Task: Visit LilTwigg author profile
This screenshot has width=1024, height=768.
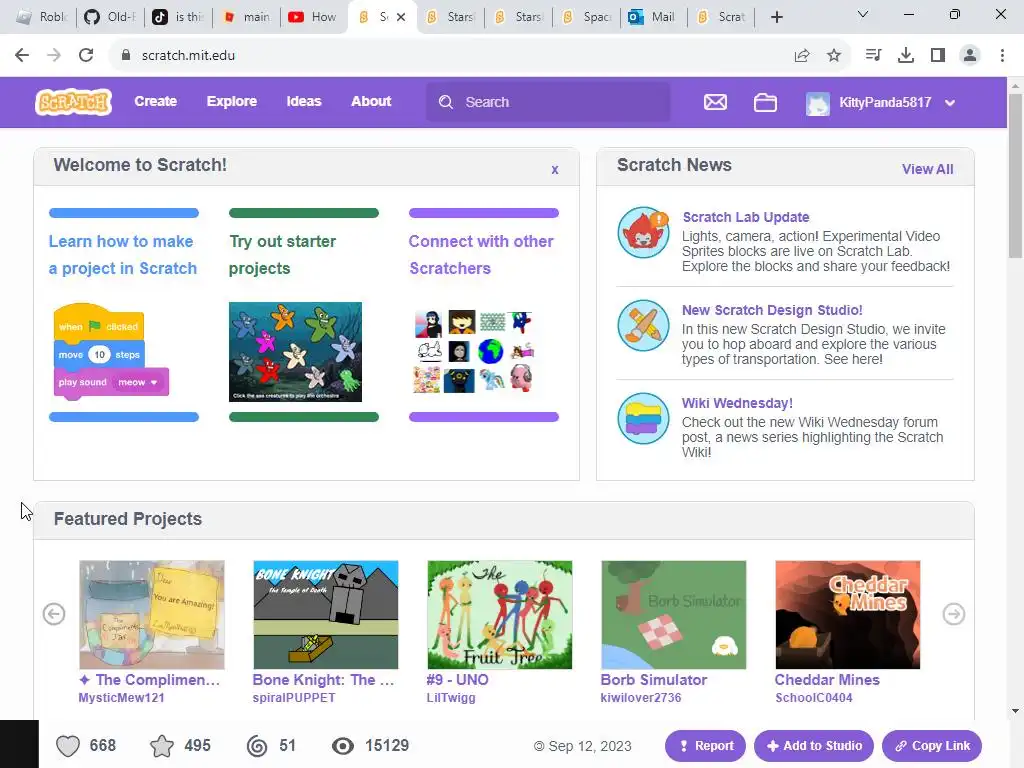Action: (451, 697)
